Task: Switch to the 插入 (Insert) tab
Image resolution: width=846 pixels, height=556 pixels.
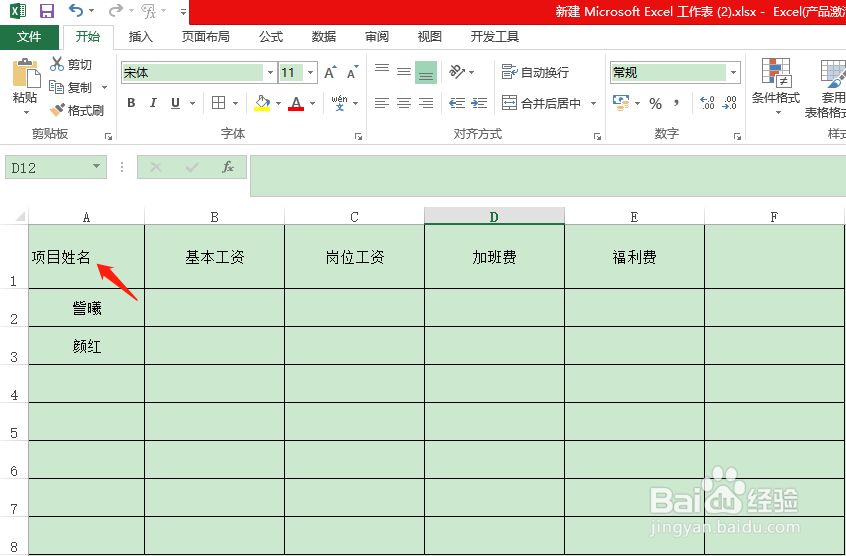Action: (141, 37)
